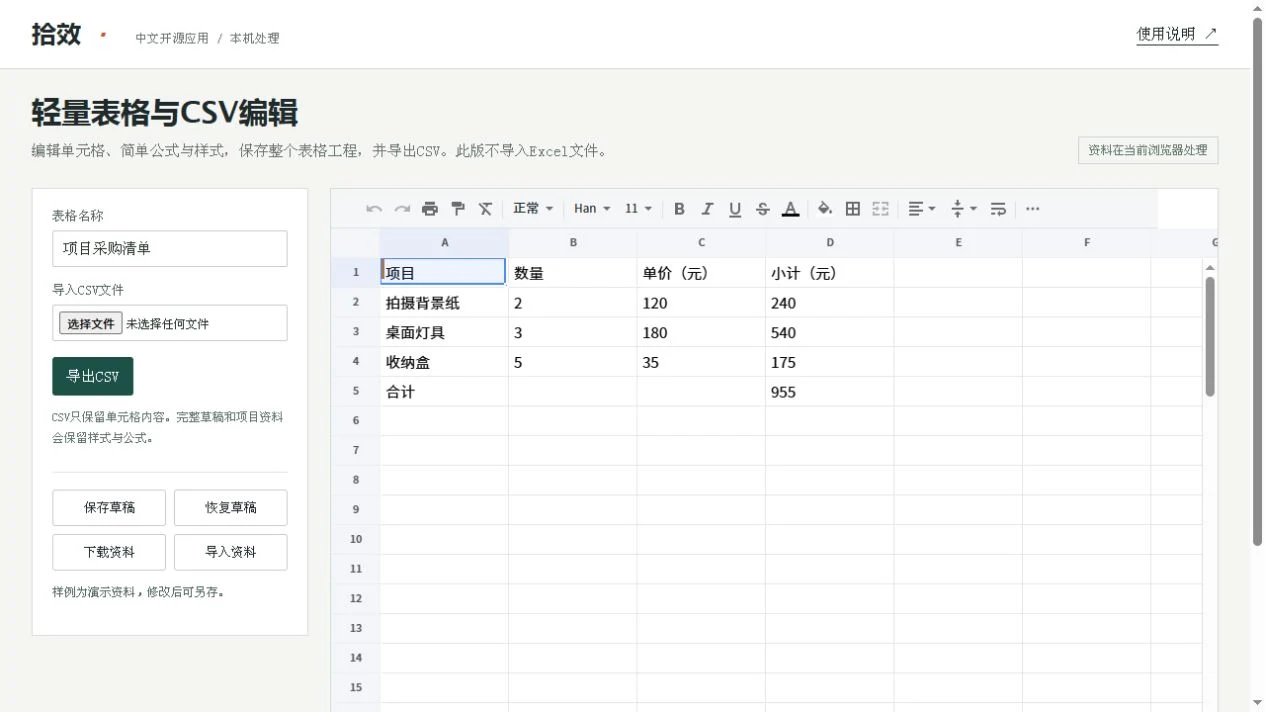Select cell containing 数量
Screen dimensions: 1265x712
pyautogui.click(x=573, y=272)
